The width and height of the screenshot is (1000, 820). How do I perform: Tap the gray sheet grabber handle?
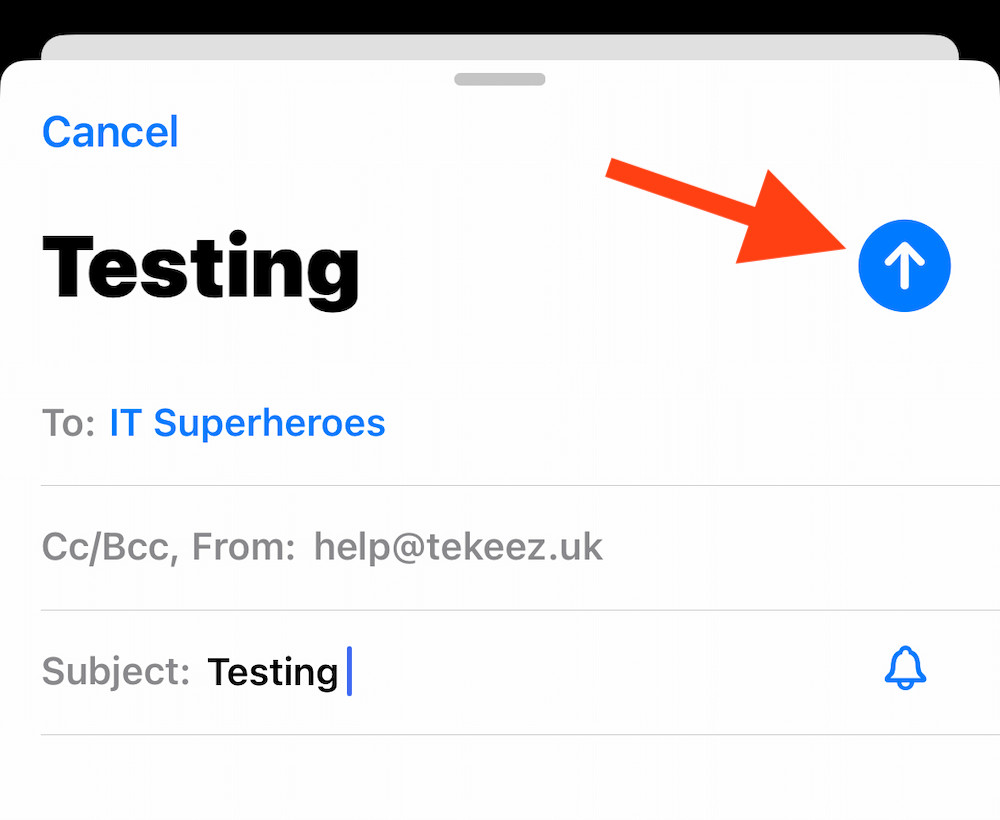tap(499, 79)
